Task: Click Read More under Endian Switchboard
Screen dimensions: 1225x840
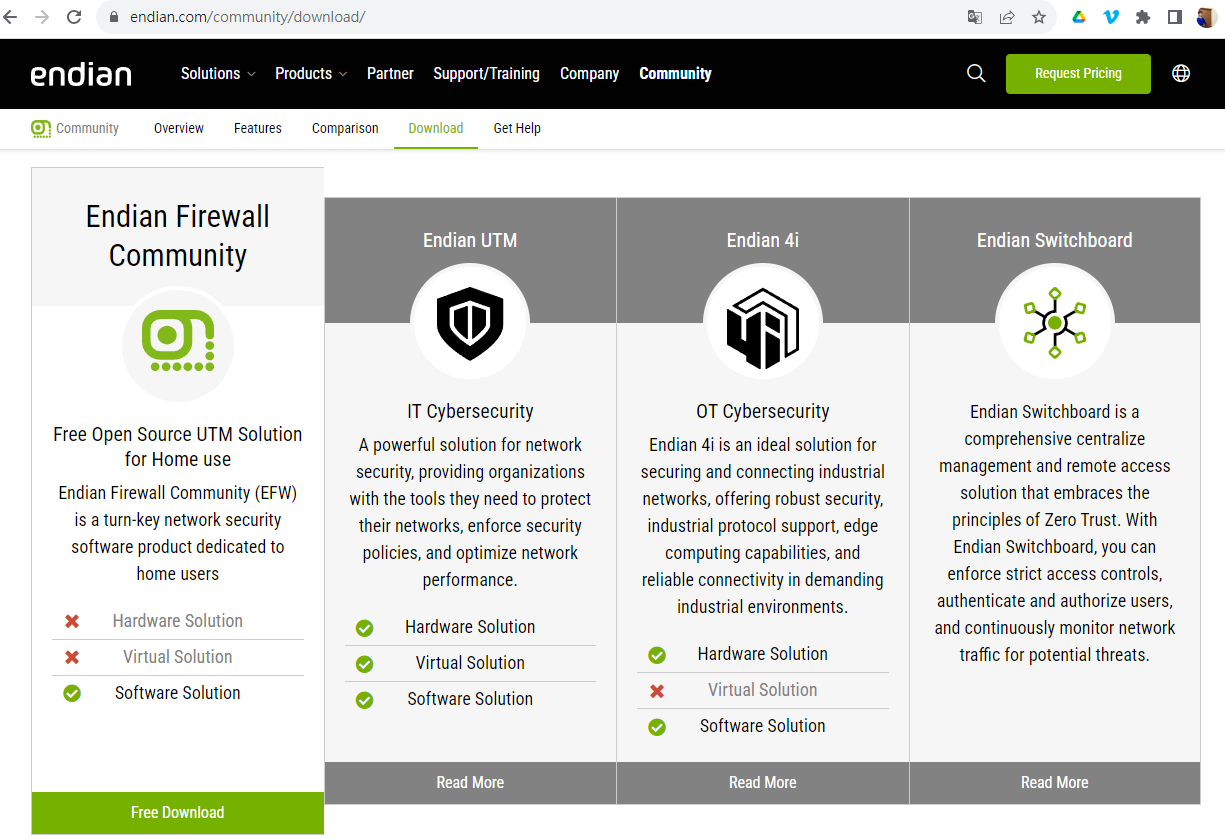Action: tap(1055, 783)
